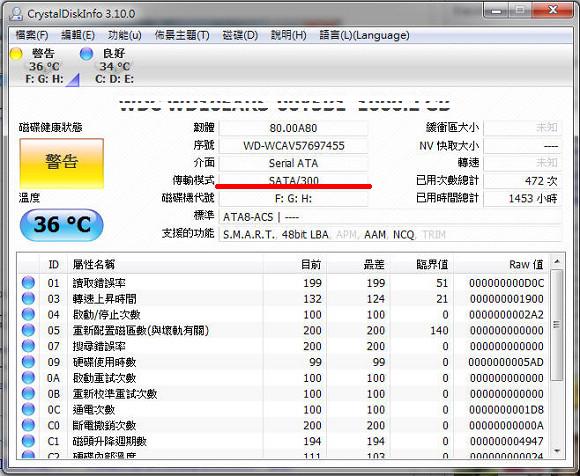Click firmware field showing 80.00A80

point(293,128)
